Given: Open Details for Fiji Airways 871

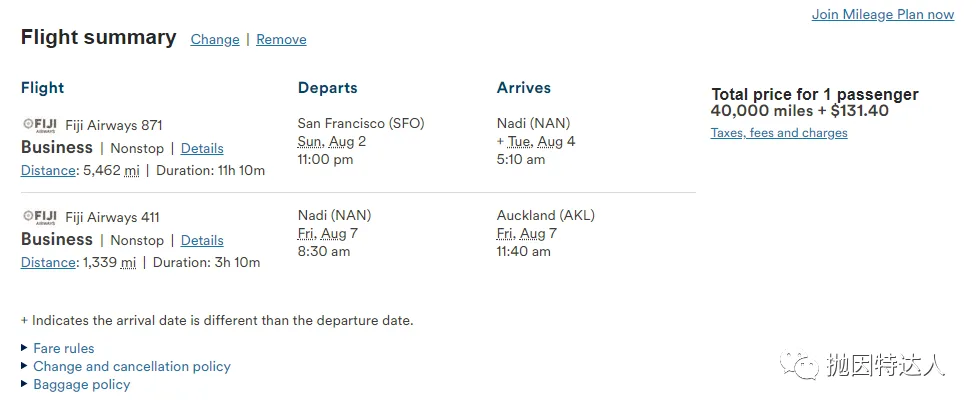Looking at the screenshot, I should (202, 148).
